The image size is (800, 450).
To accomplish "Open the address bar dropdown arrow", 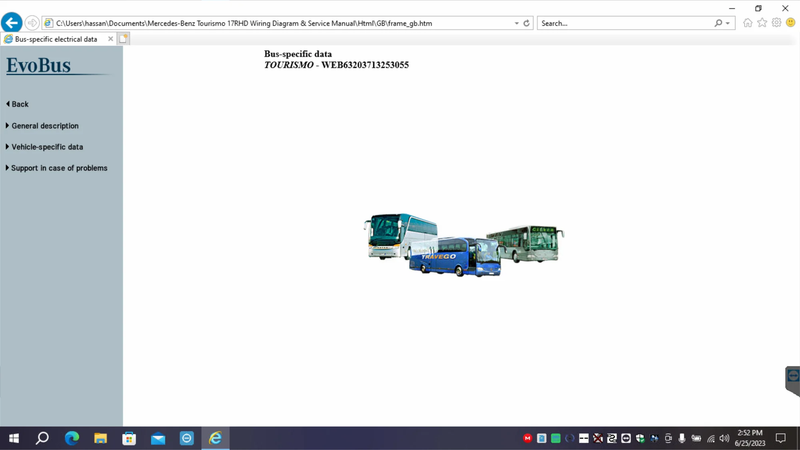I will click(516, 23).
